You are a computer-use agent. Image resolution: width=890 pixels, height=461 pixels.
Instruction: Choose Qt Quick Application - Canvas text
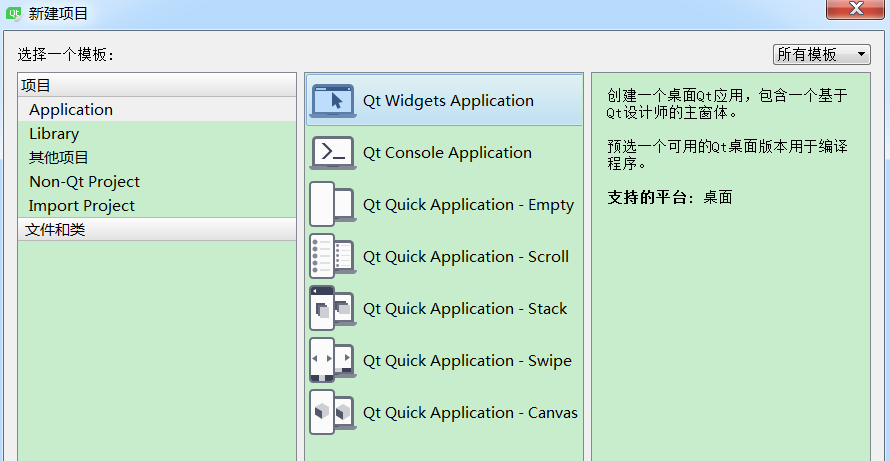471,413
